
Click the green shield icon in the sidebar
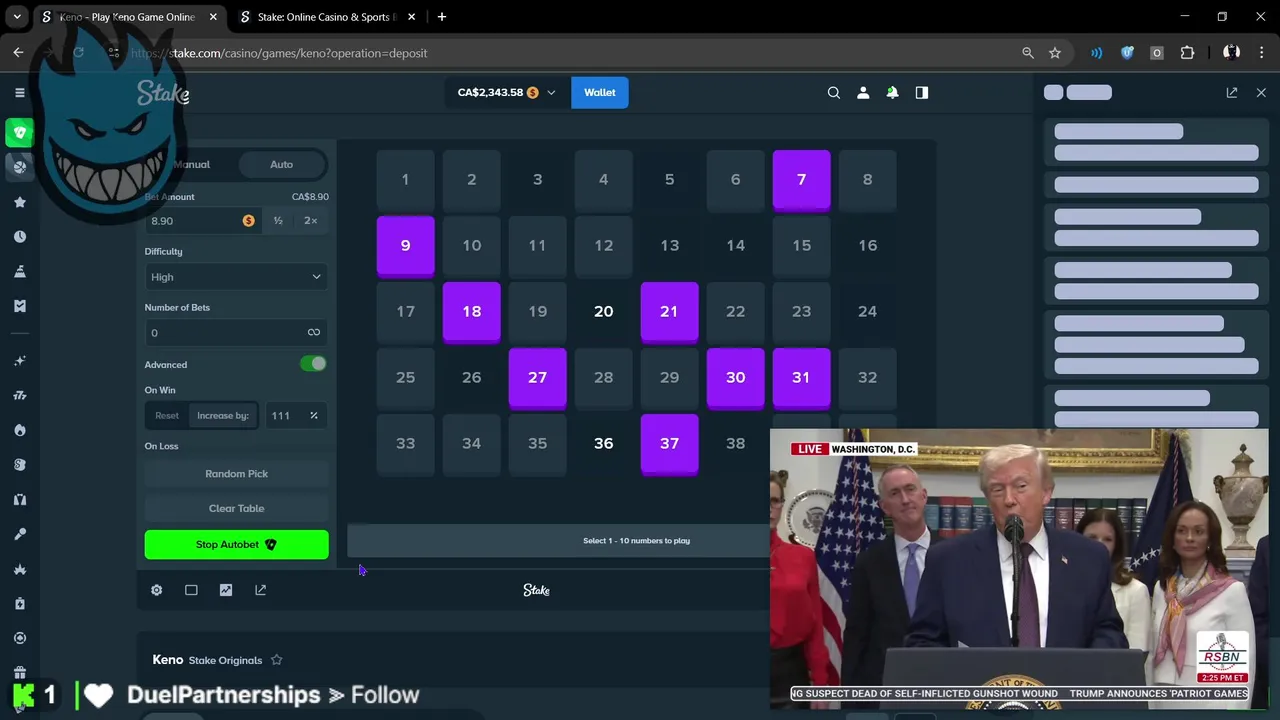coord(19,132)
